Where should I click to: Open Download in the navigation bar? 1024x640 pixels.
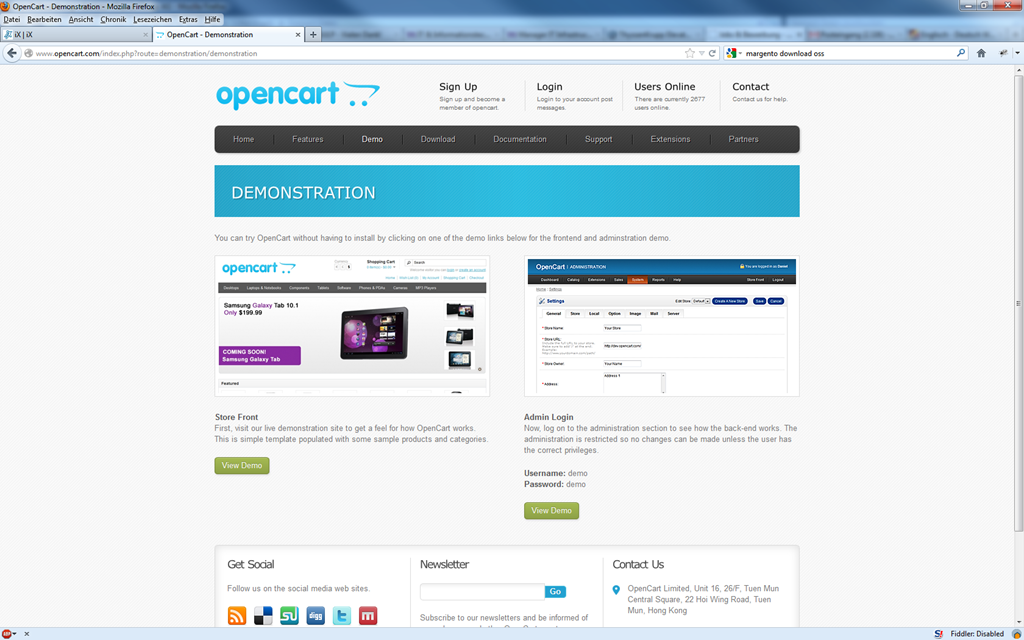[438, 139]
